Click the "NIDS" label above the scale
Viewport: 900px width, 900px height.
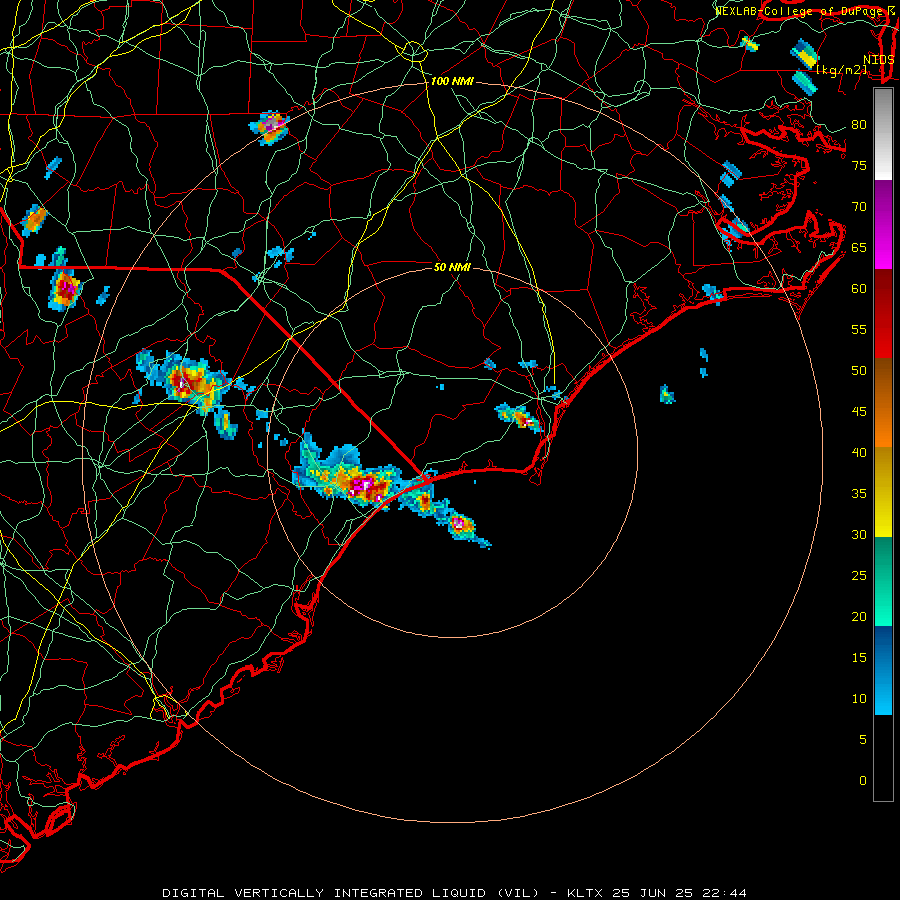[x=879, y=60]
